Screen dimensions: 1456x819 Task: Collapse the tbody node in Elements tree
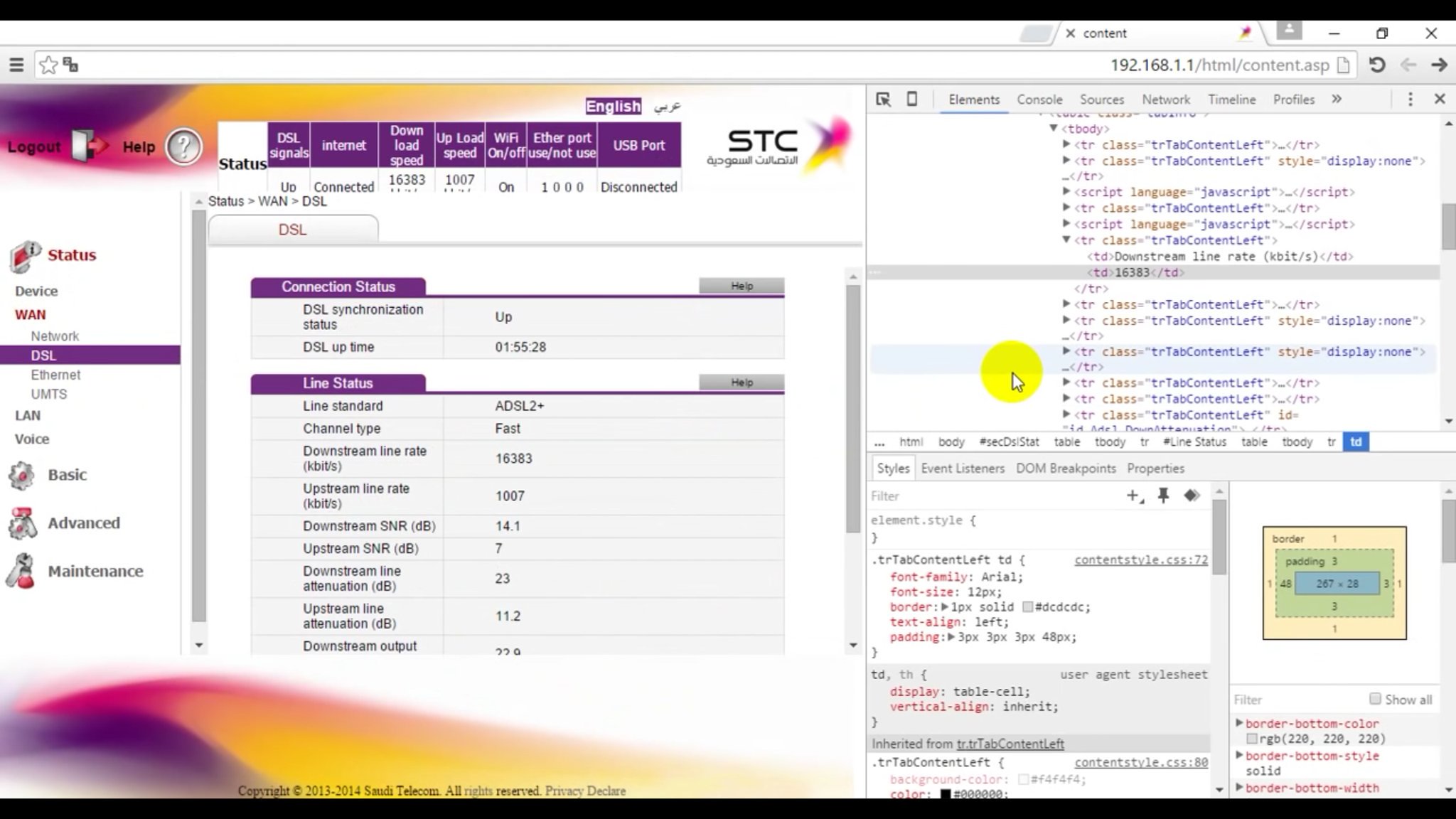tap(1054, 129)
